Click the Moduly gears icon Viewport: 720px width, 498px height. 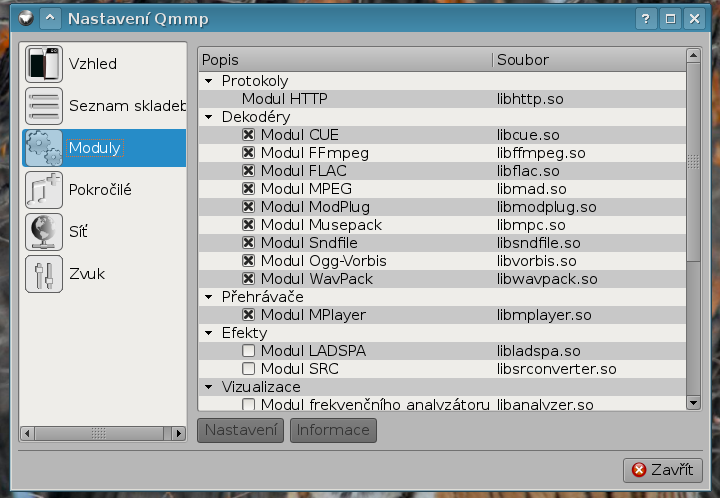[44, 148]
